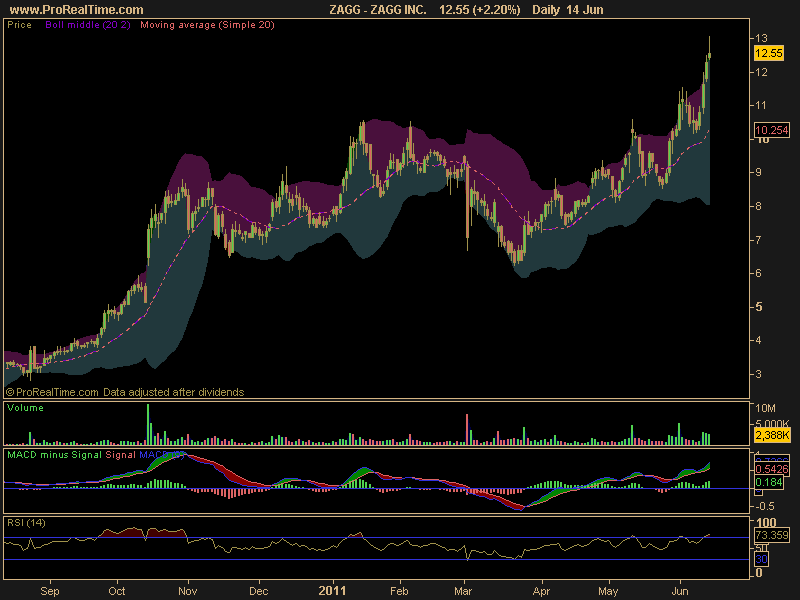Click the yellow 12.55 current price tag
The height and width of the screenshot is (600, 800).
[x=768, y=53]
